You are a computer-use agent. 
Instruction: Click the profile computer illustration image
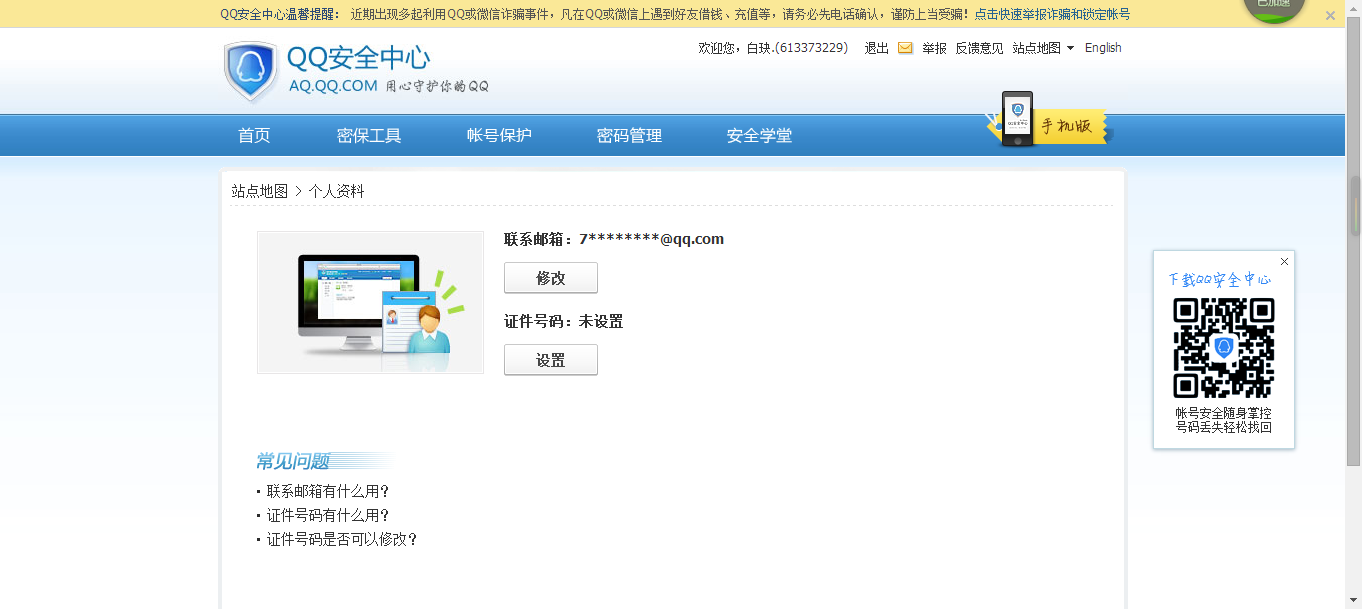370,303
